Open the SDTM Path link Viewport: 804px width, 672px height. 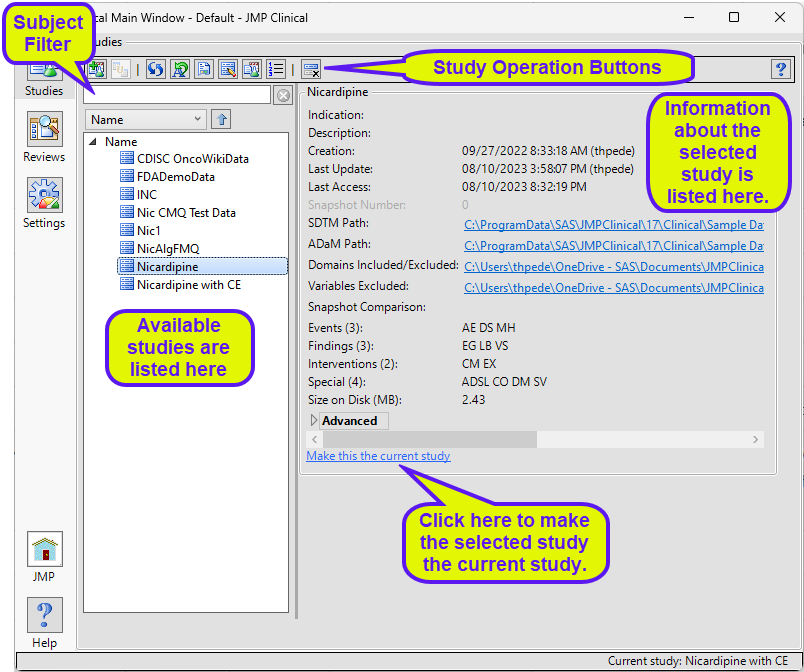pyautogui.click(x=614, y=225)
